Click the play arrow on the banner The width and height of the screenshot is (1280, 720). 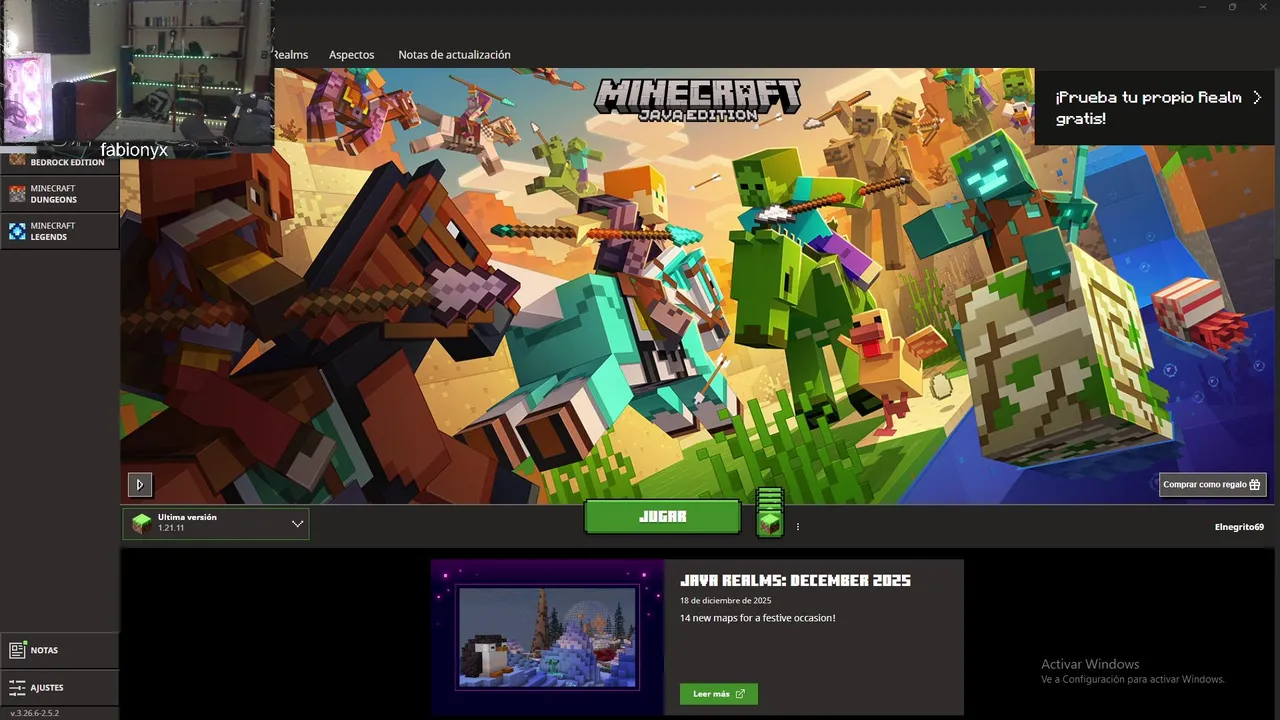(x=139, y=485)
